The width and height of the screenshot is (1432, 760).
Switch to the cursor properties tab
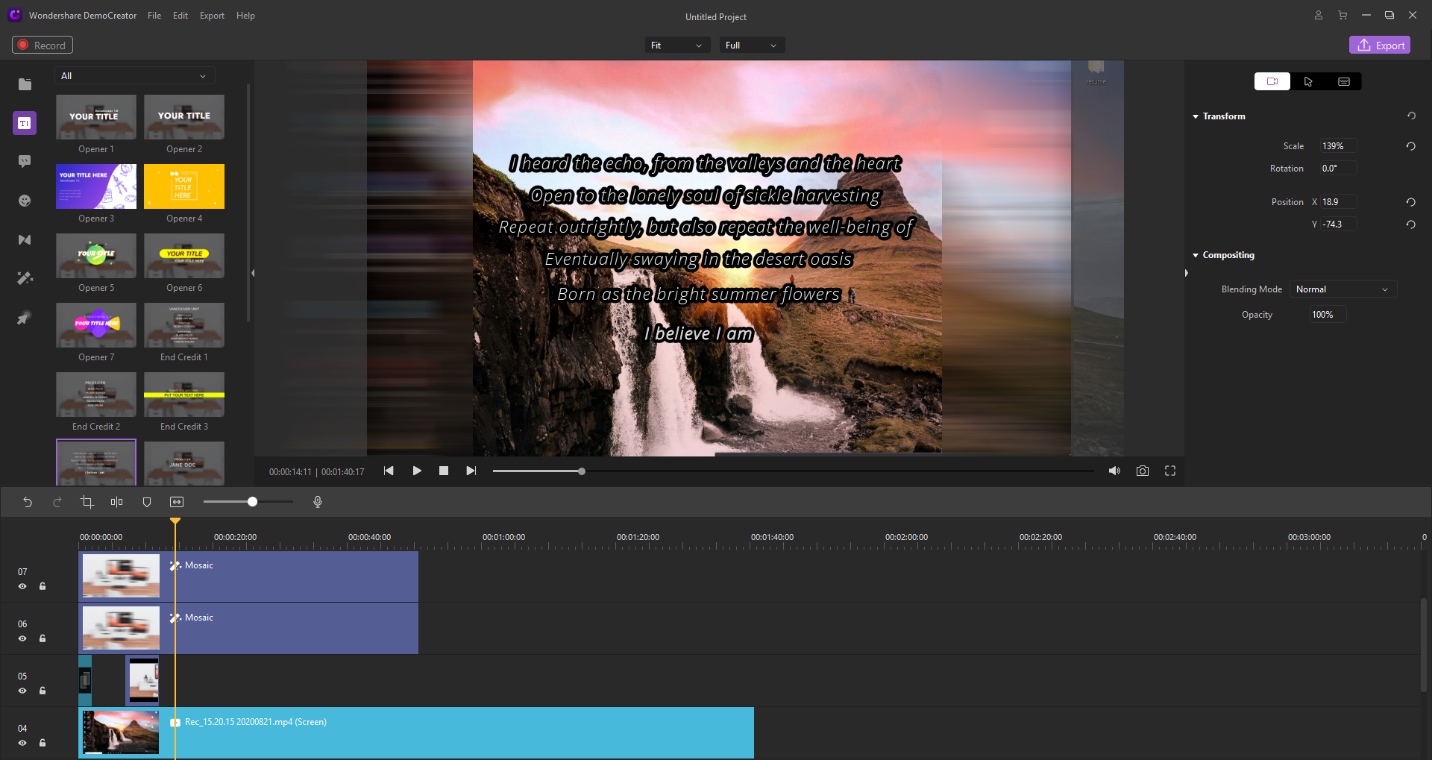tap(1308, 82)
